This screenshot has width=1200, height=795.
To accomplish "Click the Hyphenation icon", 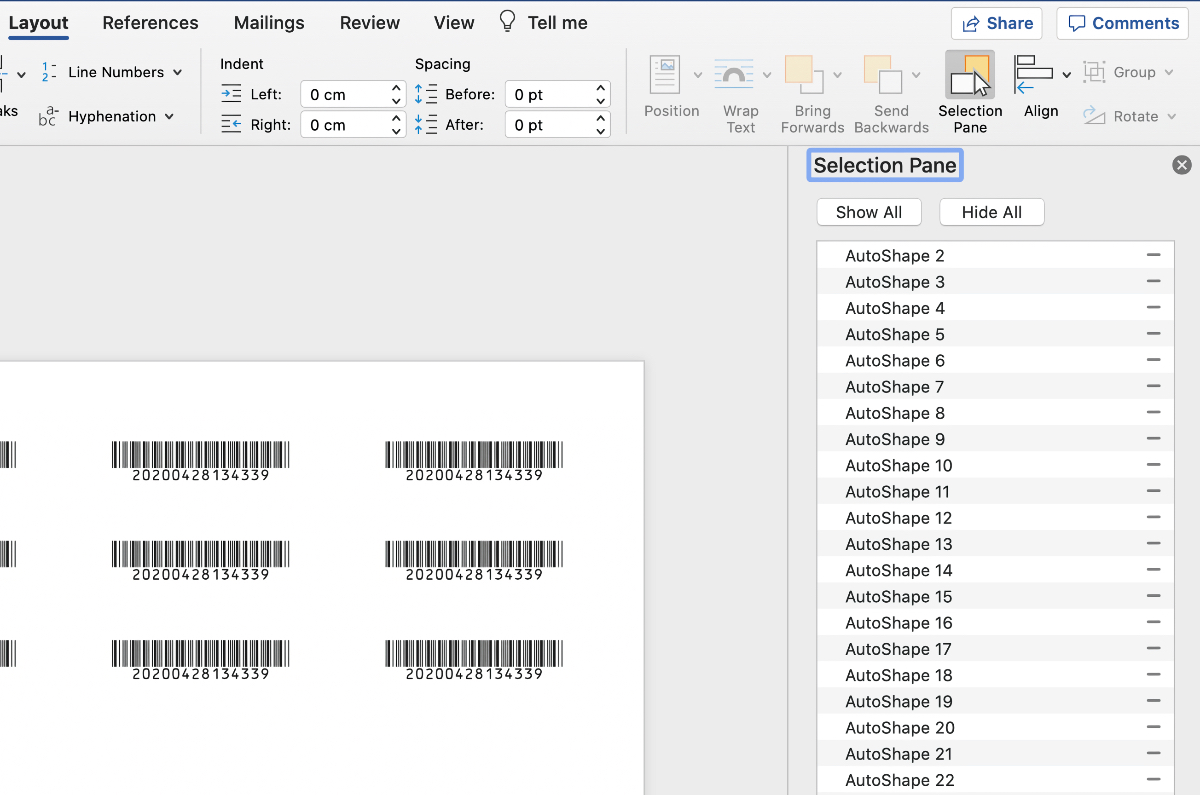I will [48, 116].
